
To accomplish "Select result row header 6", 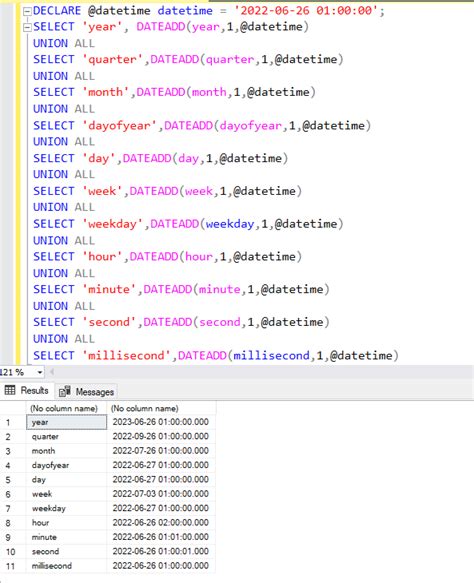I will click(x=13, y=494).
